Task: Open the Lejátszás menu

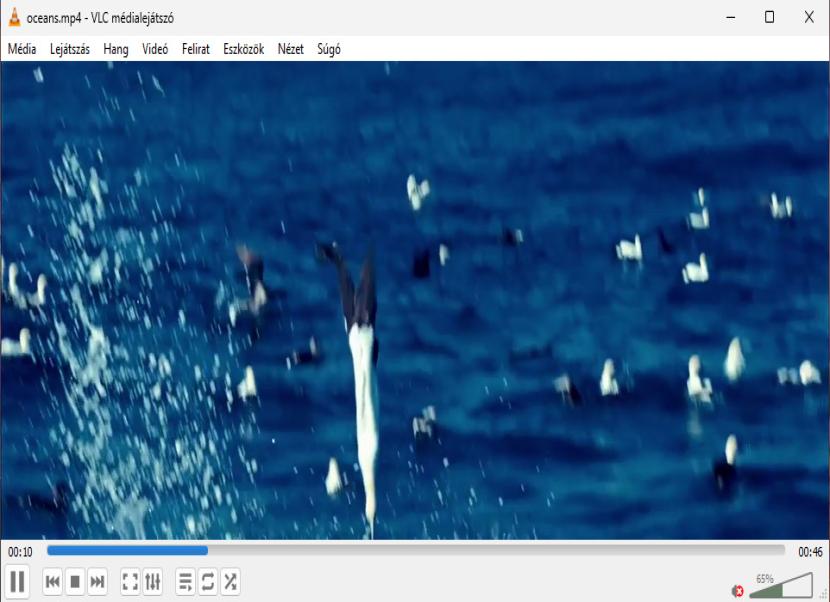Action: [70, 49]
